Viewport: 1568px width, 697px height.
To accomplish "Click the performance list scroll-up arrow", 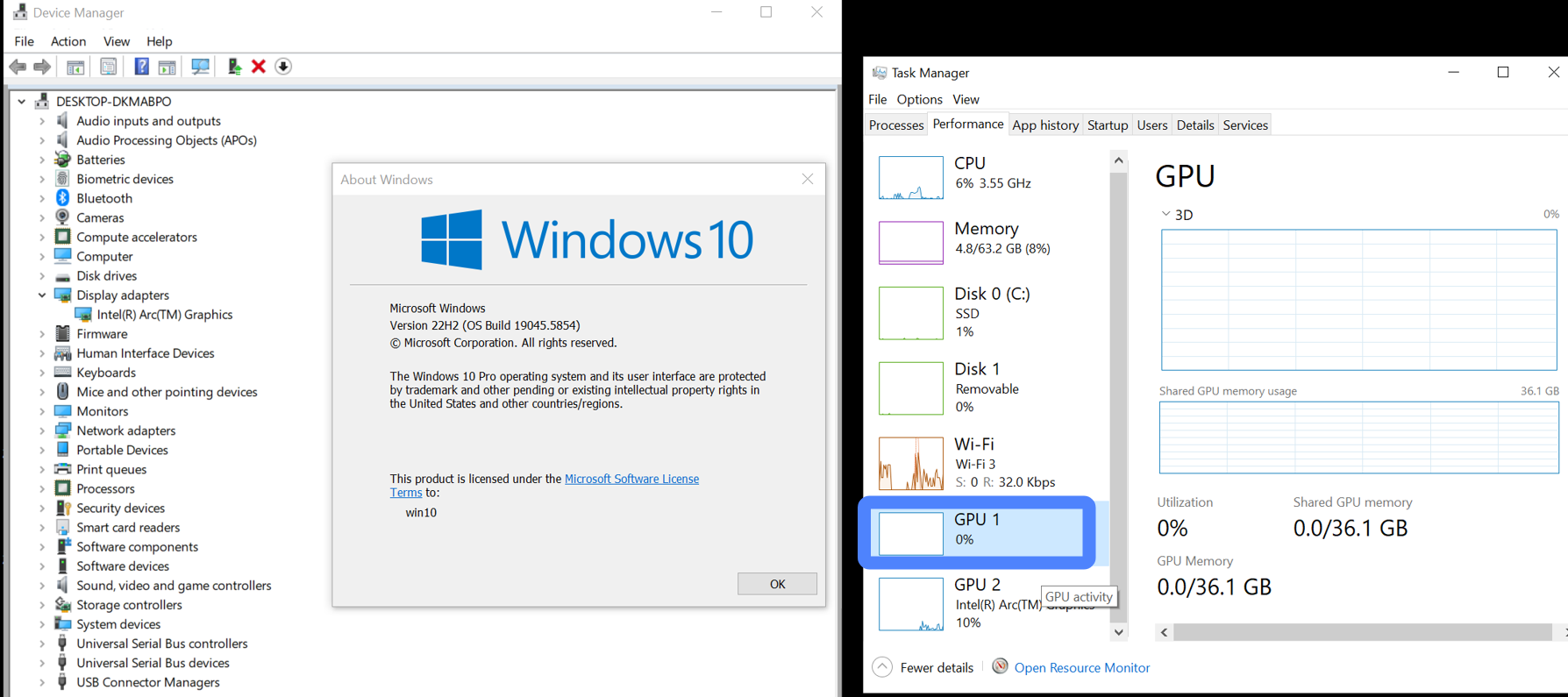I will click(1118, 160).
